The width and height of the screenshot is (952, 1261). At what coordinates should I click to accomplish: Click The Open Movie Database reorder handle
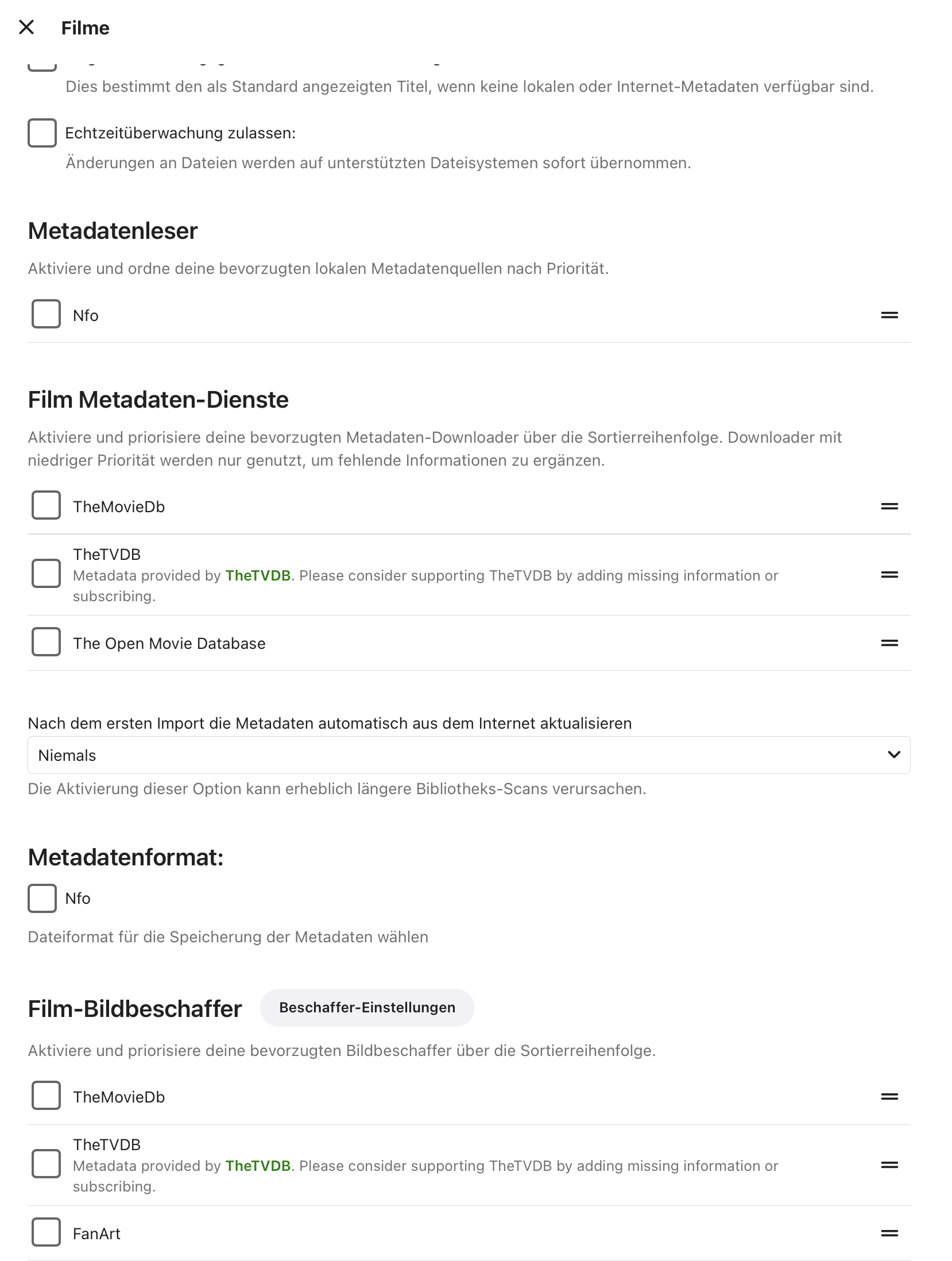(889, 643)
